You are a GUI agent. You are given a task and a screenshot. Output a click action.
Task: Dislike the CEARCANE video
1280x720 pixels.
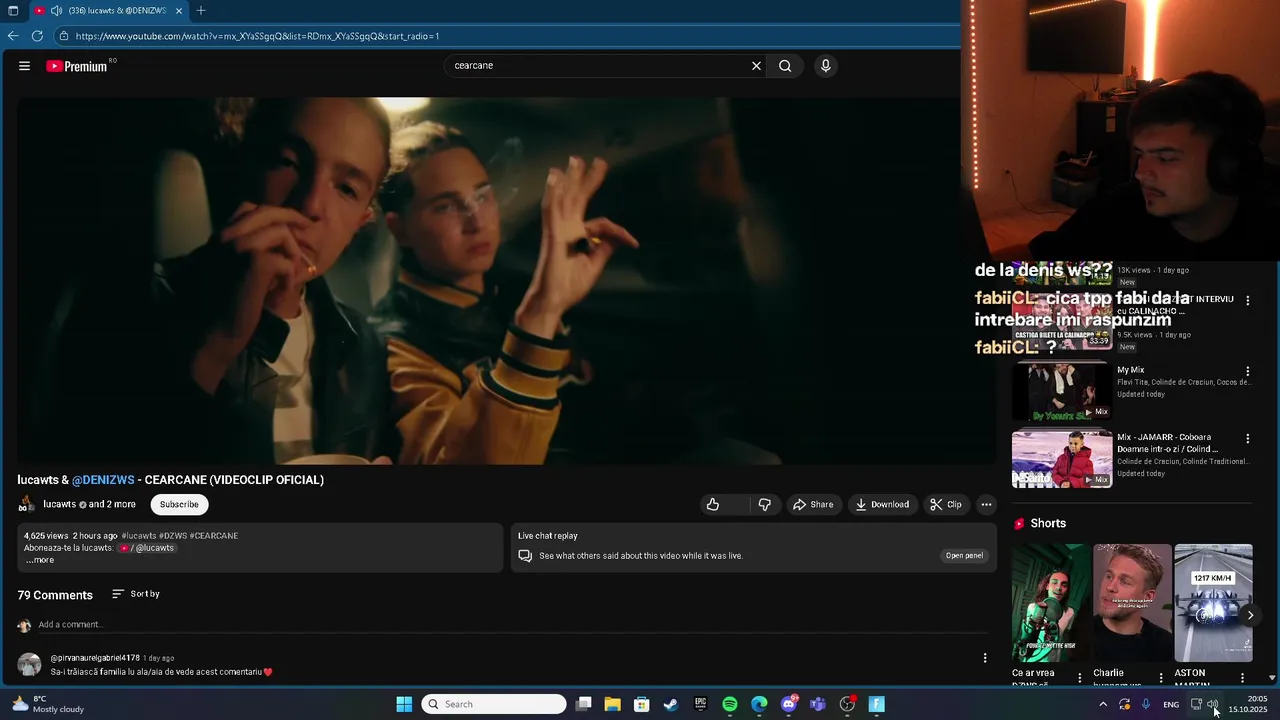(764, 505)
